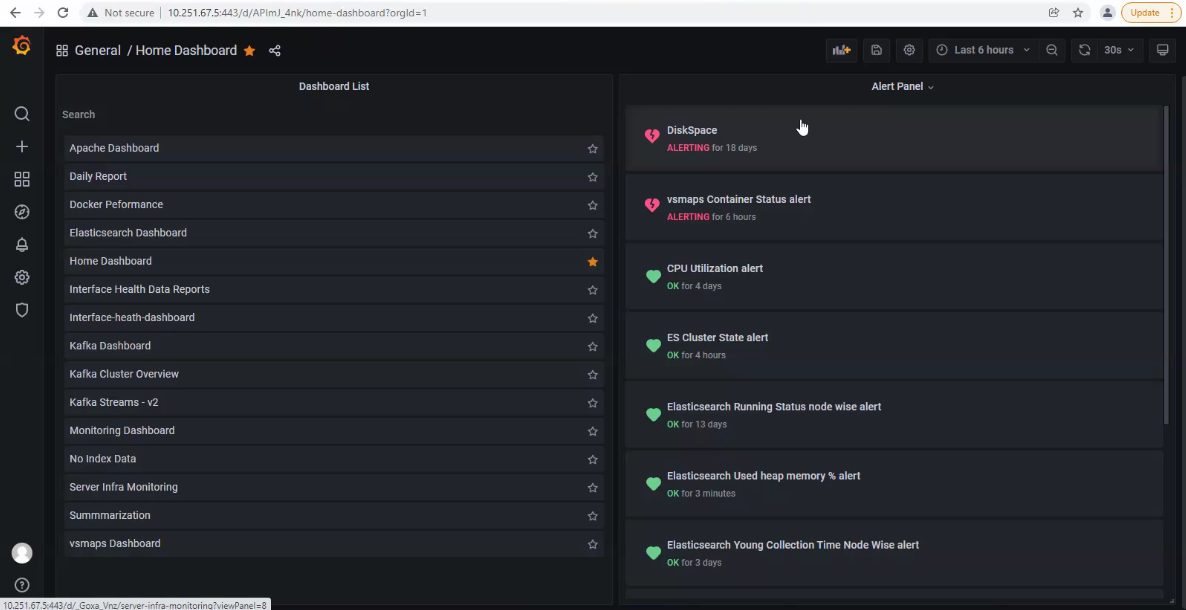Open the Grafana logo home menu

pos(21,47)
